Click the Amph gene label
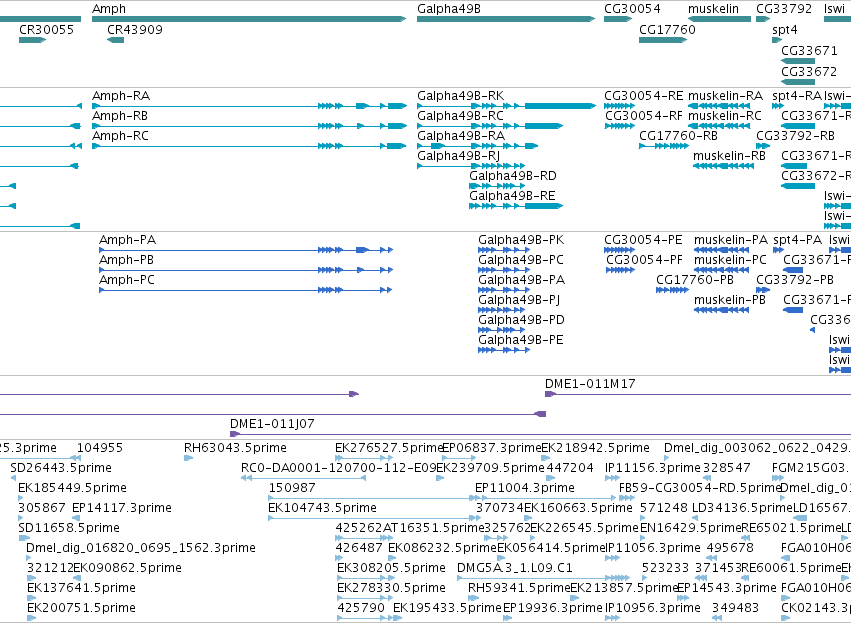The height and width of the screenshot is (623, 851). pos(109,9)
